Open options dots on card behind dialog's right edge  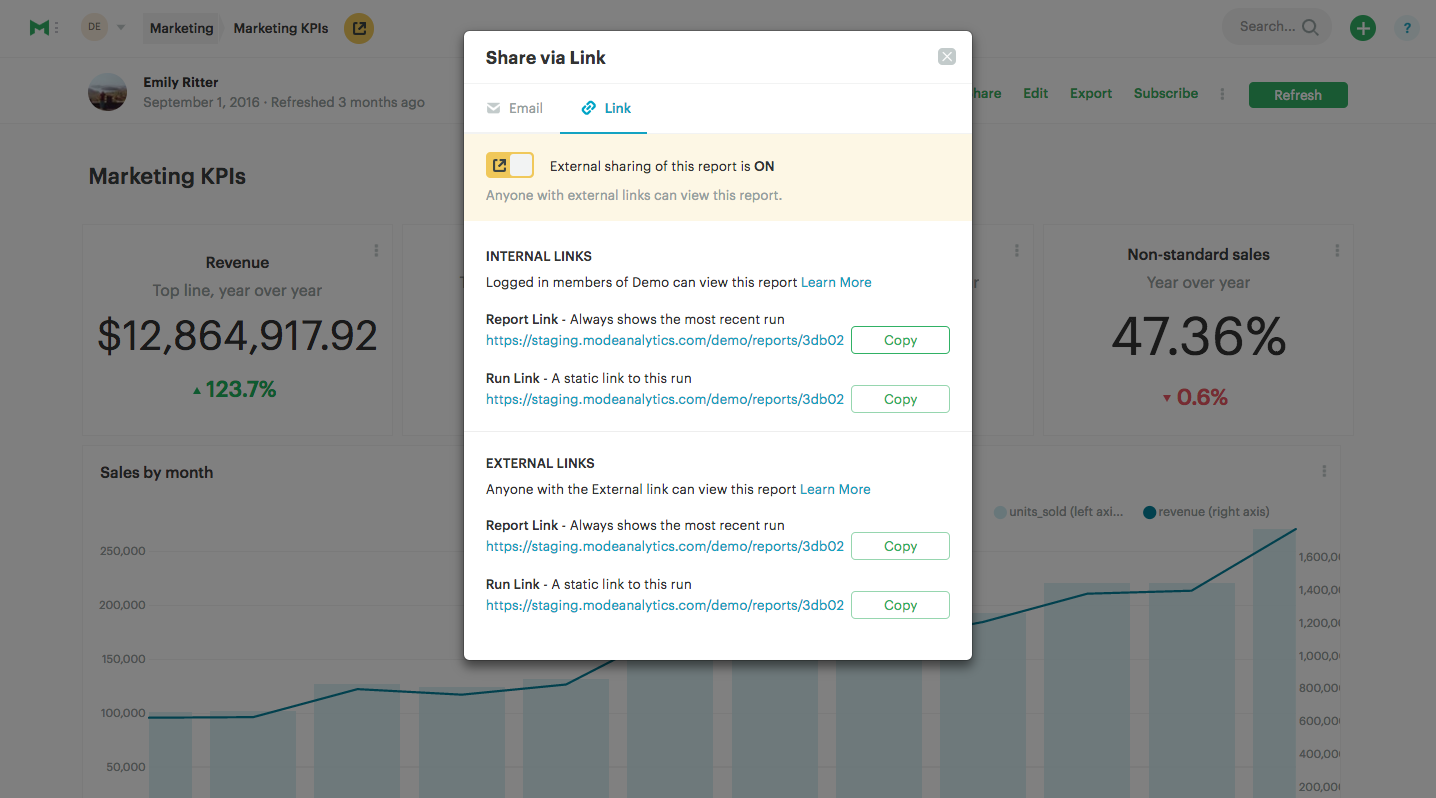point(1016,251)
